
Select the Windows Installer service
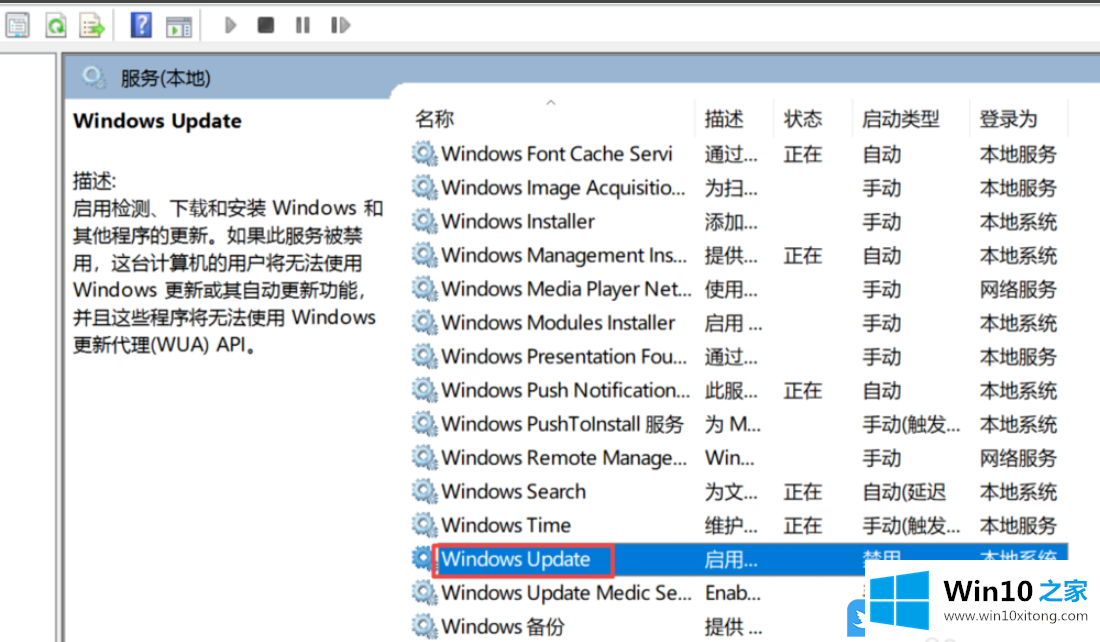pyautogui.click(x=518, y=222)
